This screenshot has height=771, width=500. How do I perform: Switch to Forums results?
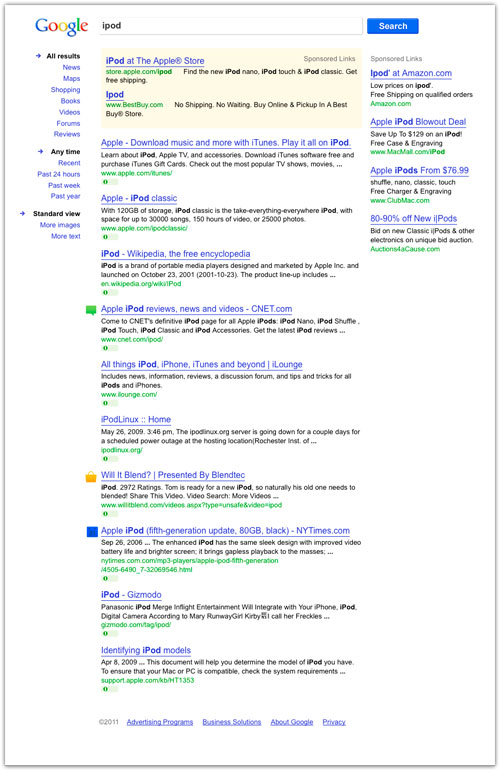[68, 123]
